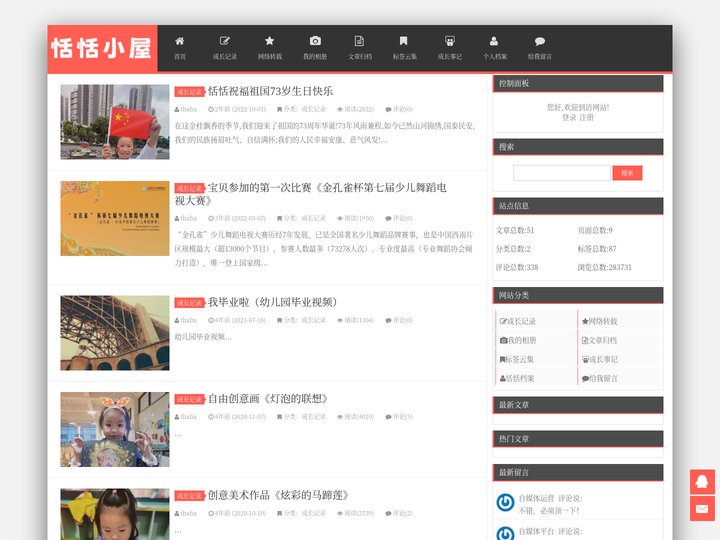Click the 恬恬小屋 site logo
The height and width of the screenshot is (540, 720).
tap(102, 48)
